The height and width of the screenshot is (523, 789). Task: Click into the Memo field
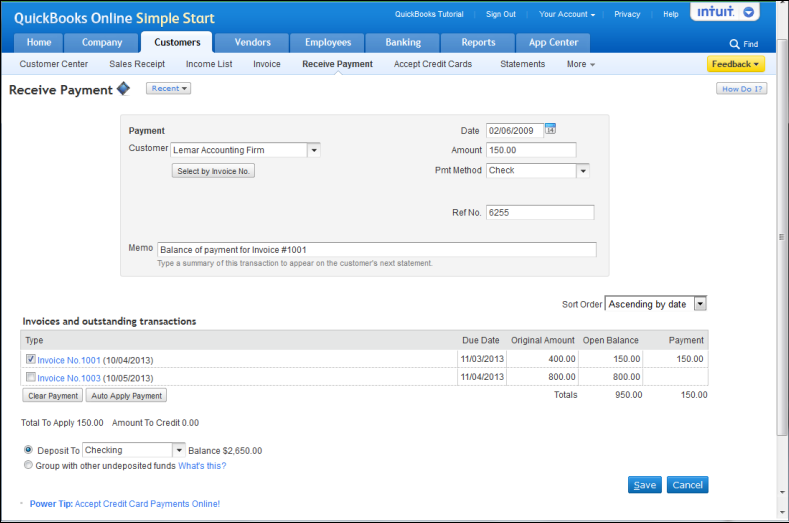(x=377, y=250)
